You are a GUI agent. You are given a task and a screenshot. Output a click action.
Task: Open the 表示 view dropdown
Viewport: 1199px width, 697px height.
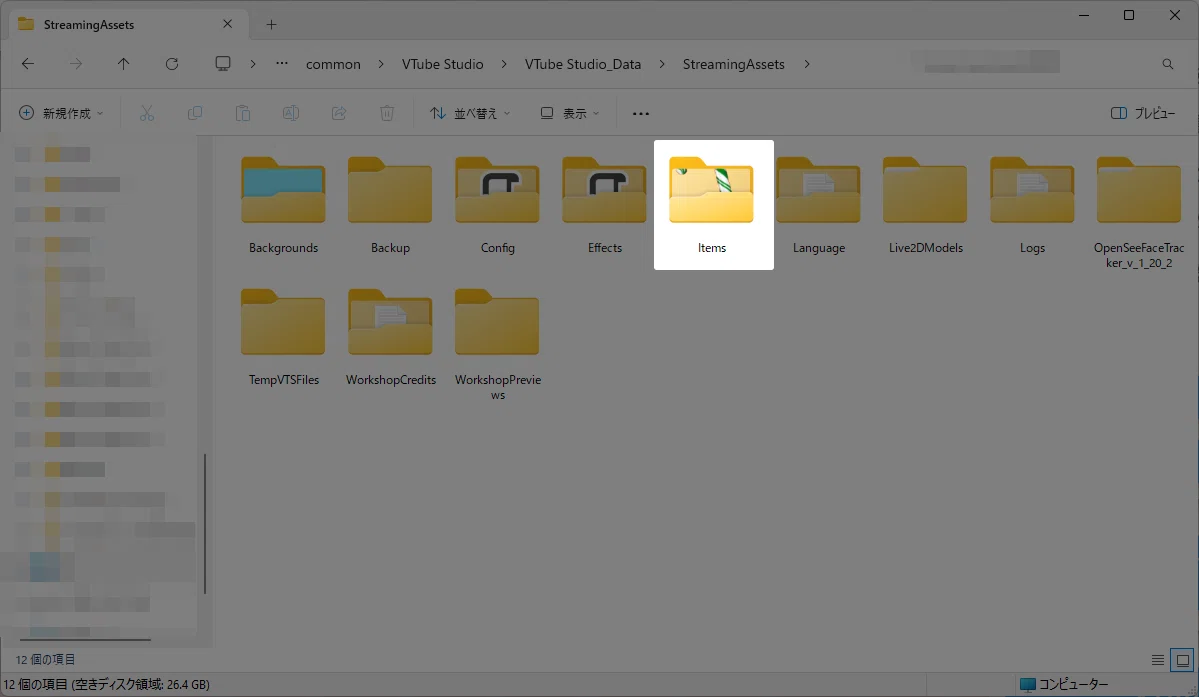click(x=570, y=113)
